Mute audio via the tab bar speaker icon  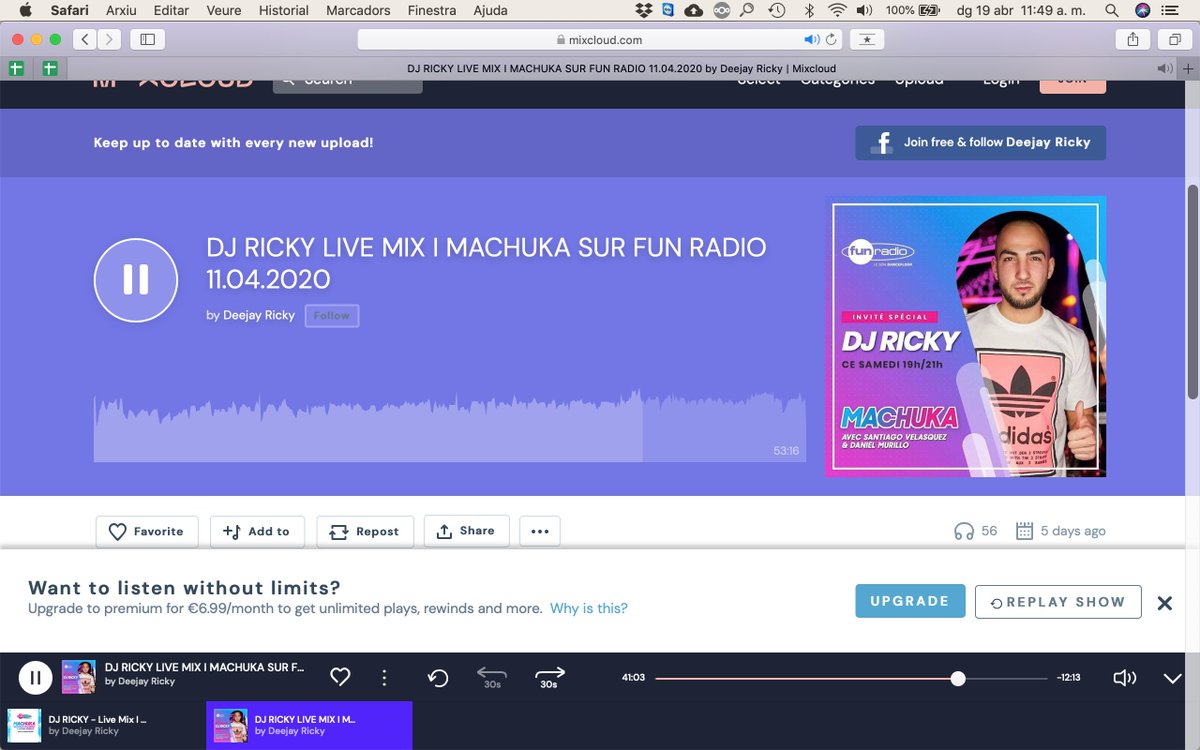pyautogui.click(x=1165, y=69)
